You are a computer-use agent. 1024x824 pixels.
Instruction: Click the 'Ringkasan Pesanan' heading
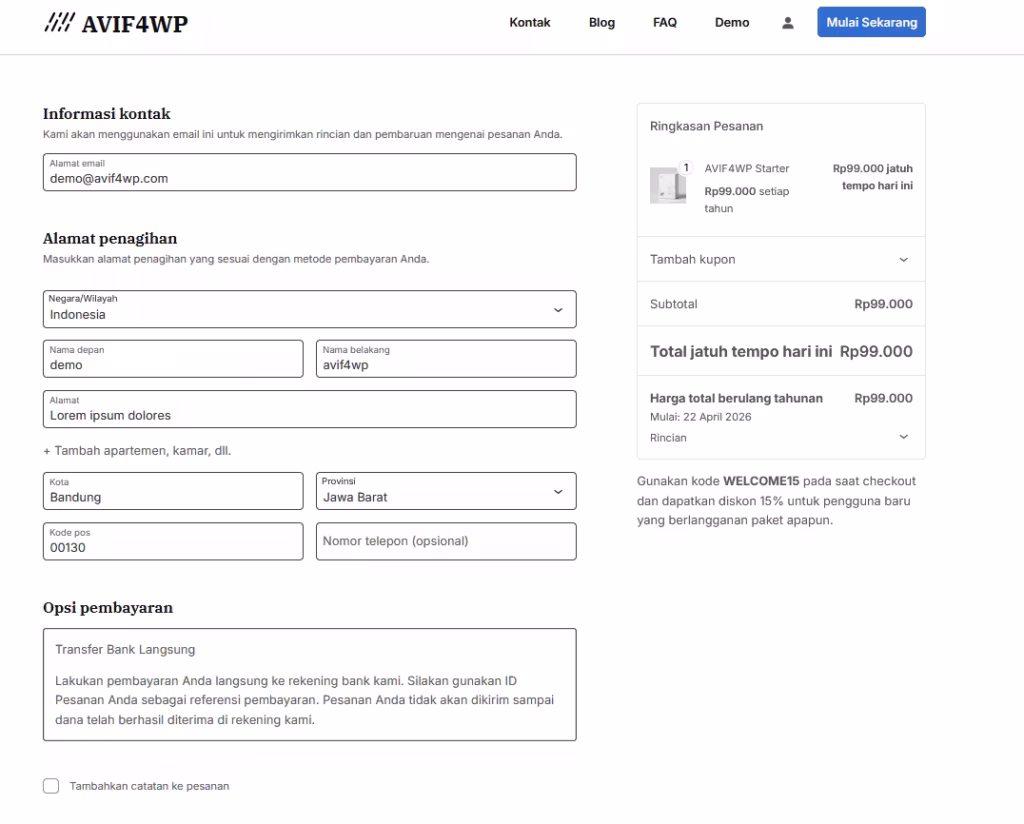[706, 126]
